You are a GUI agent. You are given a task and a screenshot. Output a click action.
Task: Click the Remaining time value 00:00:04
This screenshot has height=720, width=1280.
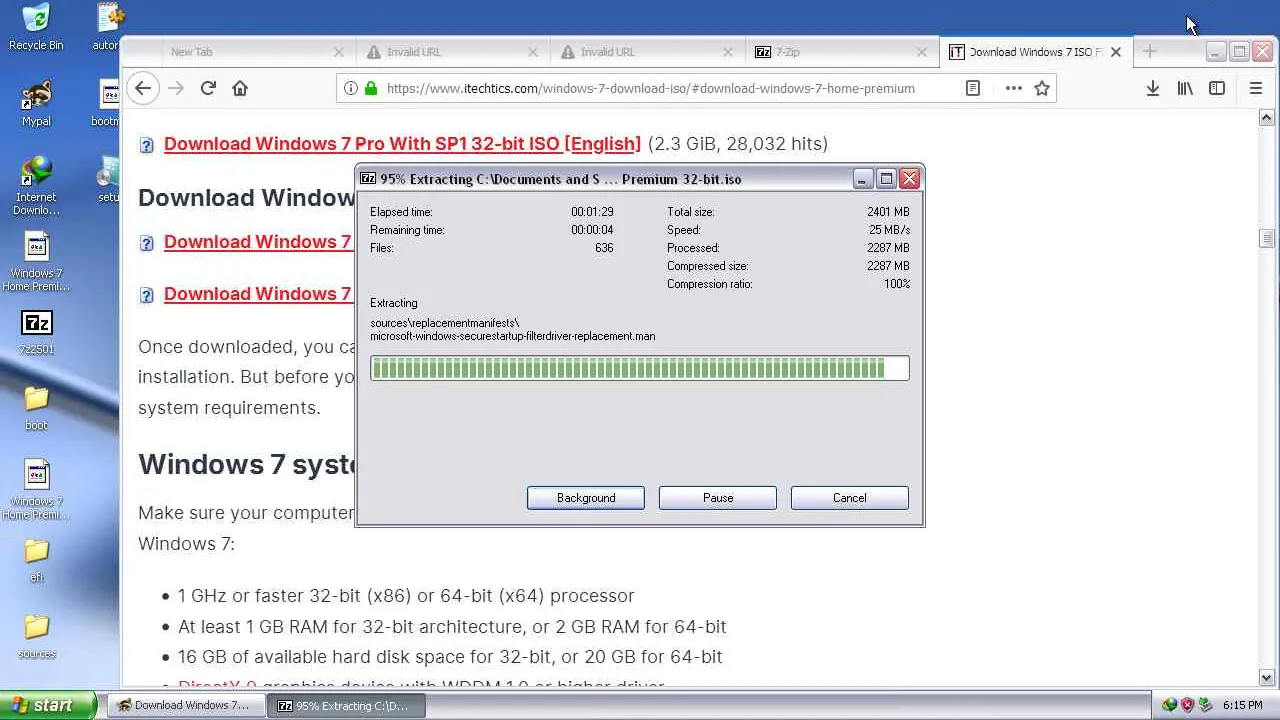[592, 230]
